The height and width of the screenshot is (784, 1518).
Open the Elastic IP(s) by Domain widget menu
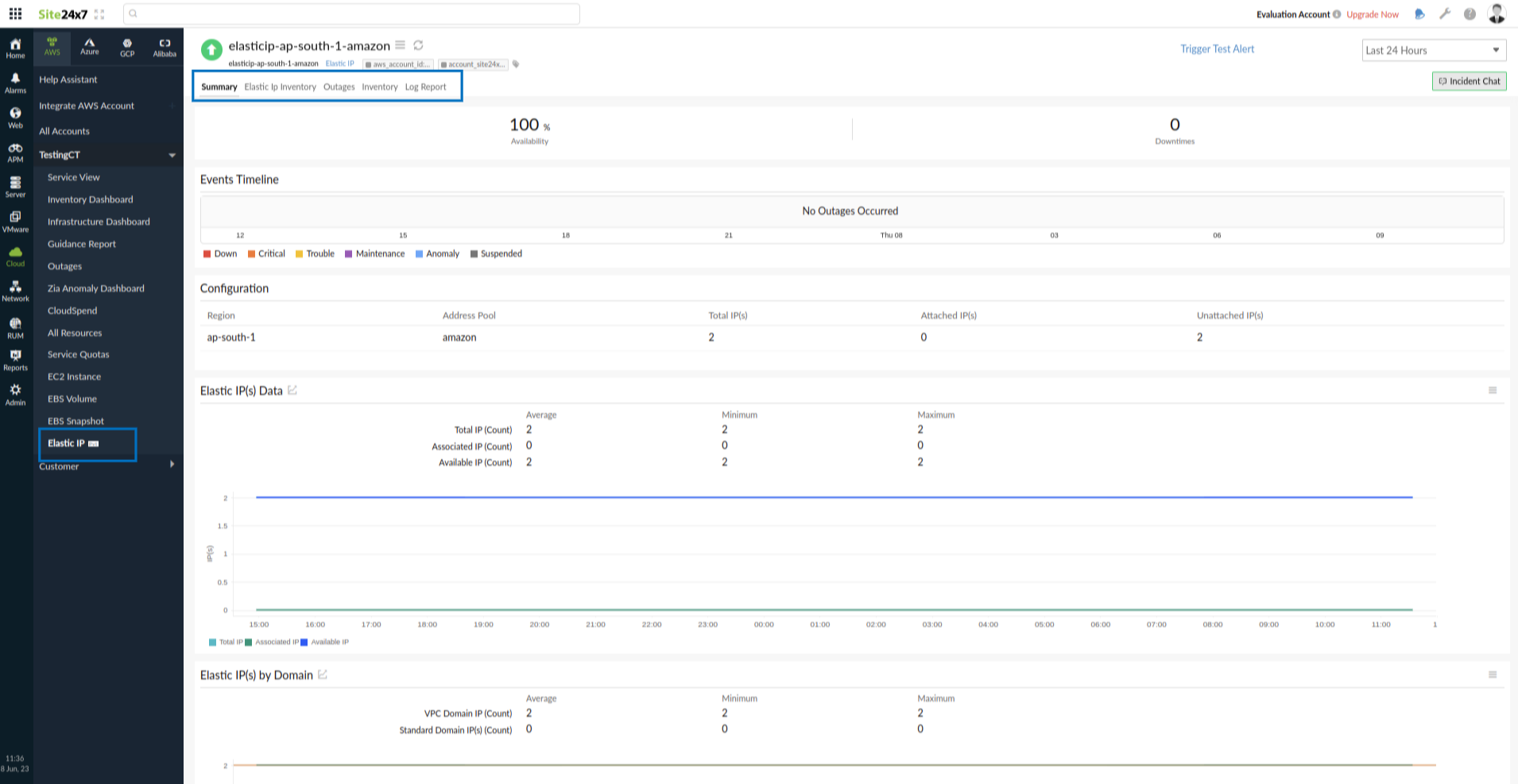[x=1493, y=674]
